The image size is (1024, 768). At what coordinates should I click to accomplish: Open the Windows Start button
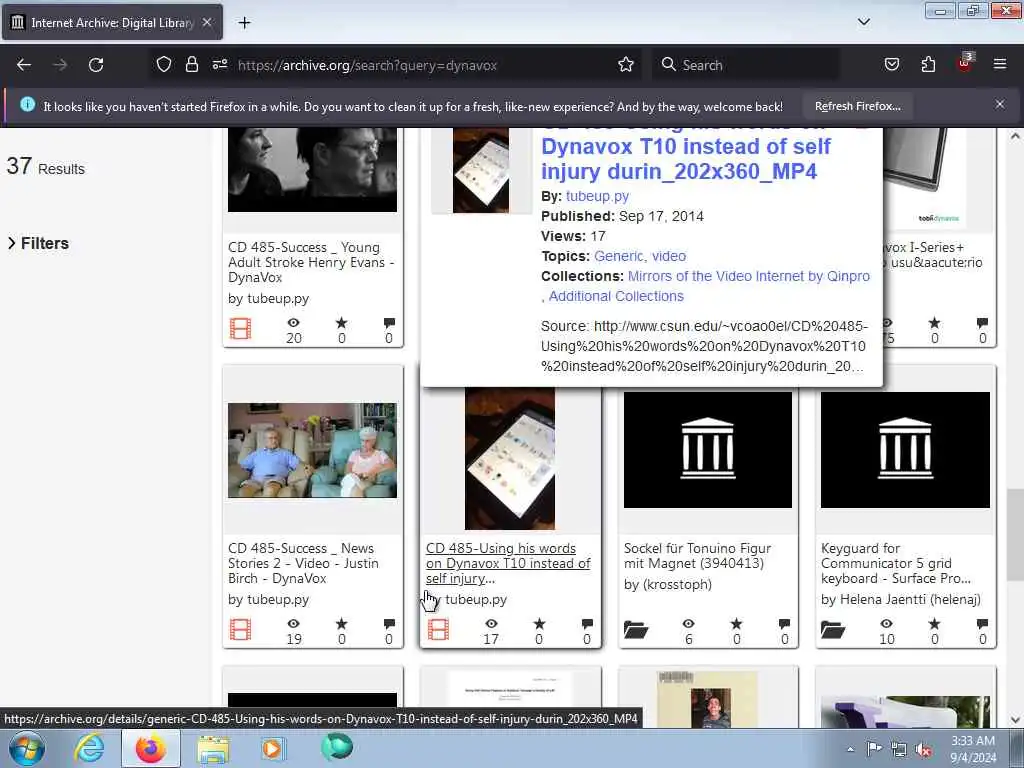pyautogui.click(x=27, y=749)
